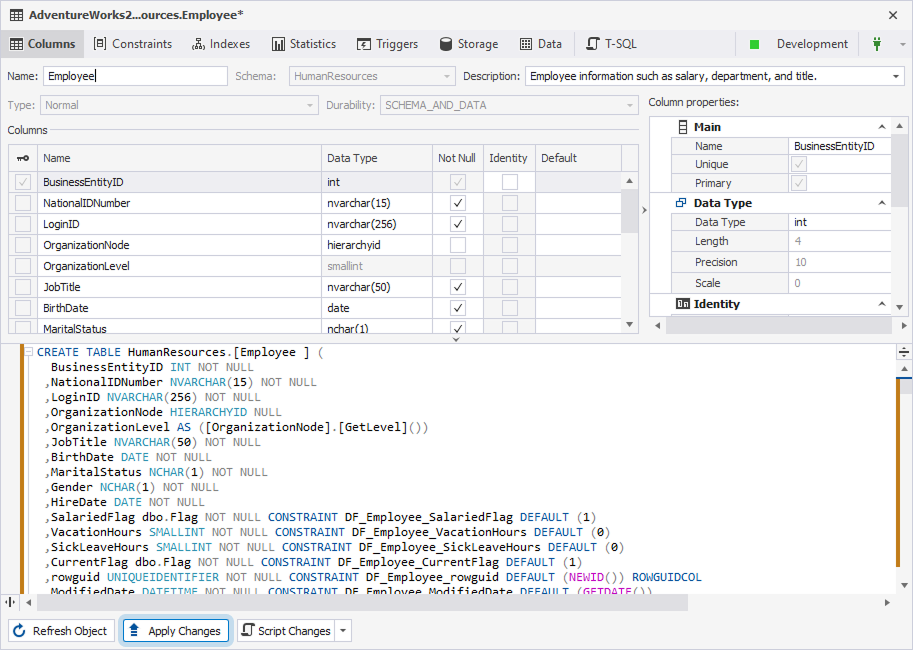Click the Data Type section icon
Screen dimensions: 913x650
click(x=681, y=203)
